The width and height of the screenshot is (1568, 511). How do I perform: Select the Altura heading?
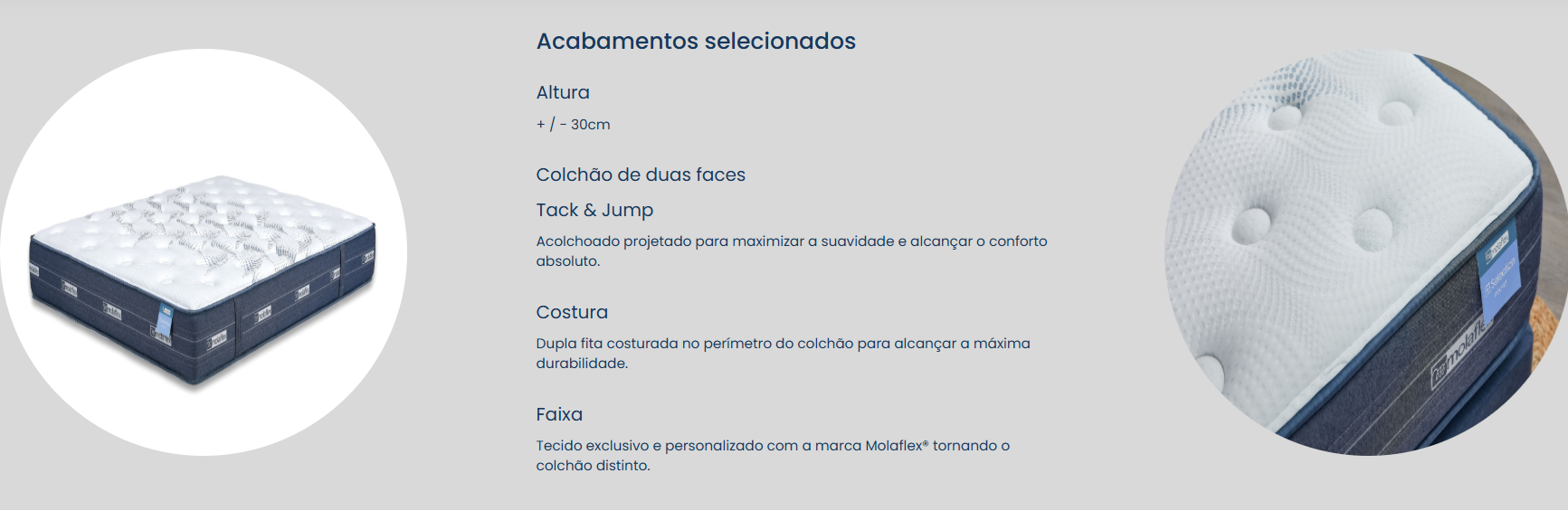(563, 92)
